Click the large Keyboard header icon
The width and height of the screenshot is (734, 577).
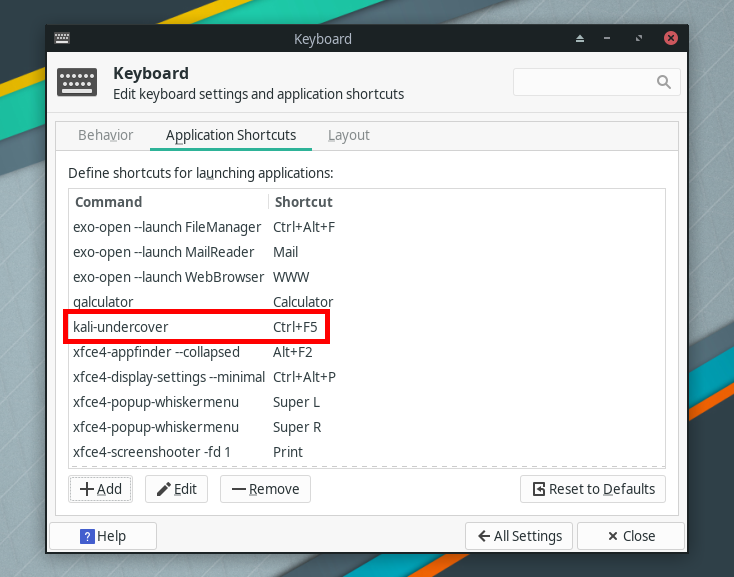[77, 82]
